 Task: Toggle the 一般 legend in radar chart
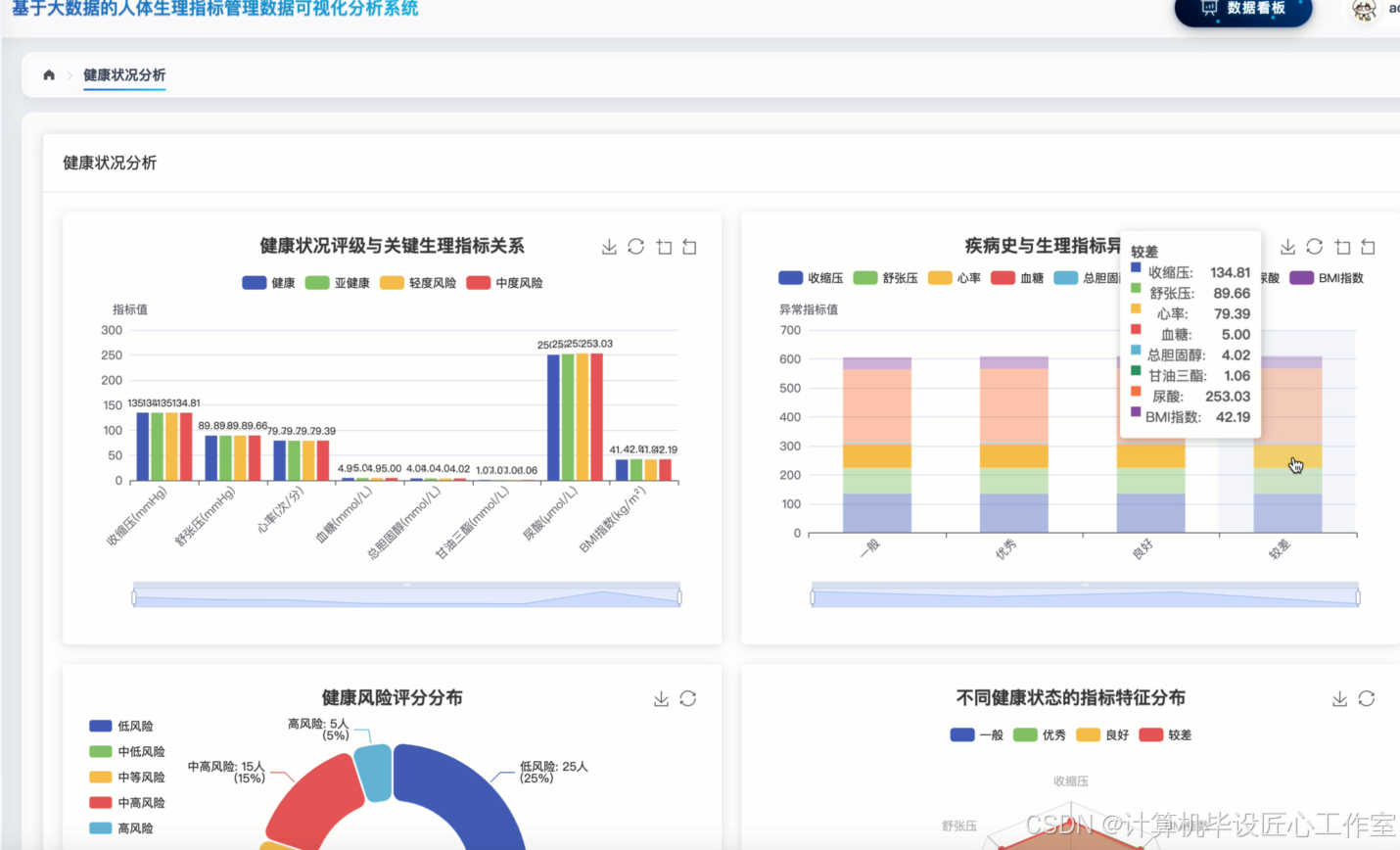[977, 735]
